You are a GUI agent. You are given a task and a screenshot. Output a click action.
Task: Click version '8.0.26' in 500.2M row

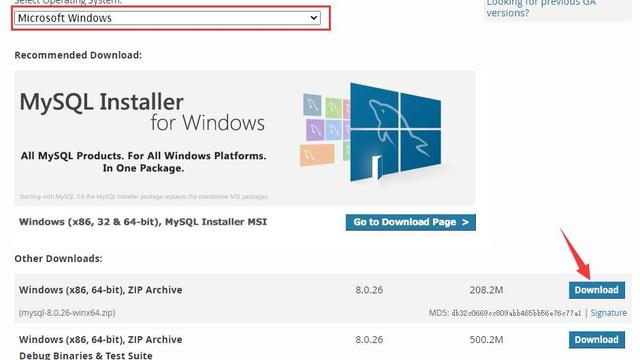(x=369, y=340)
